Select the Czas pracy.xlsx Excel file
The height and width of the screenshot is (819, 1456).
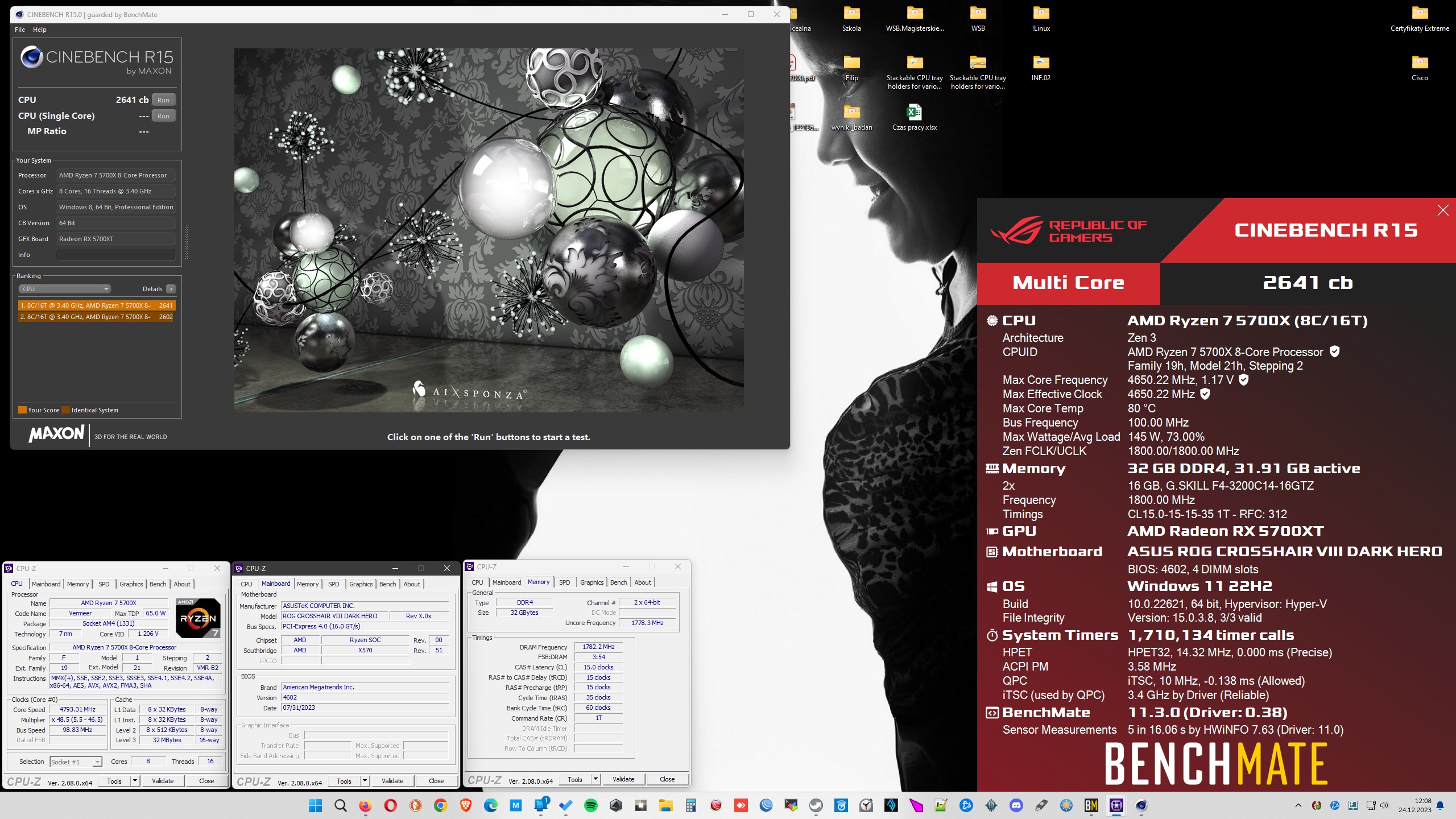pos(915,118)
